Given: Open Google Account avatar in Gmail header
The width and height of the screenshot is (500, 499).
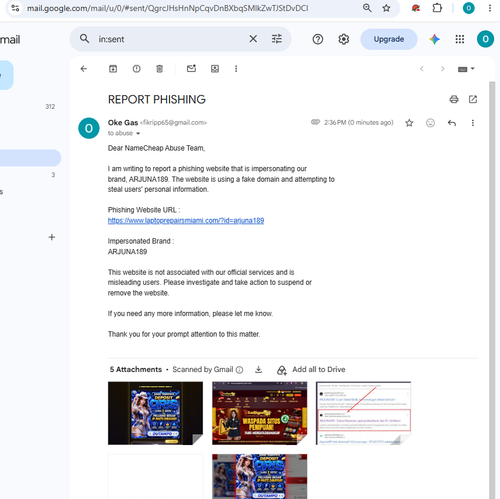Looking at the screenshot, I should click(x=485, y=39).
